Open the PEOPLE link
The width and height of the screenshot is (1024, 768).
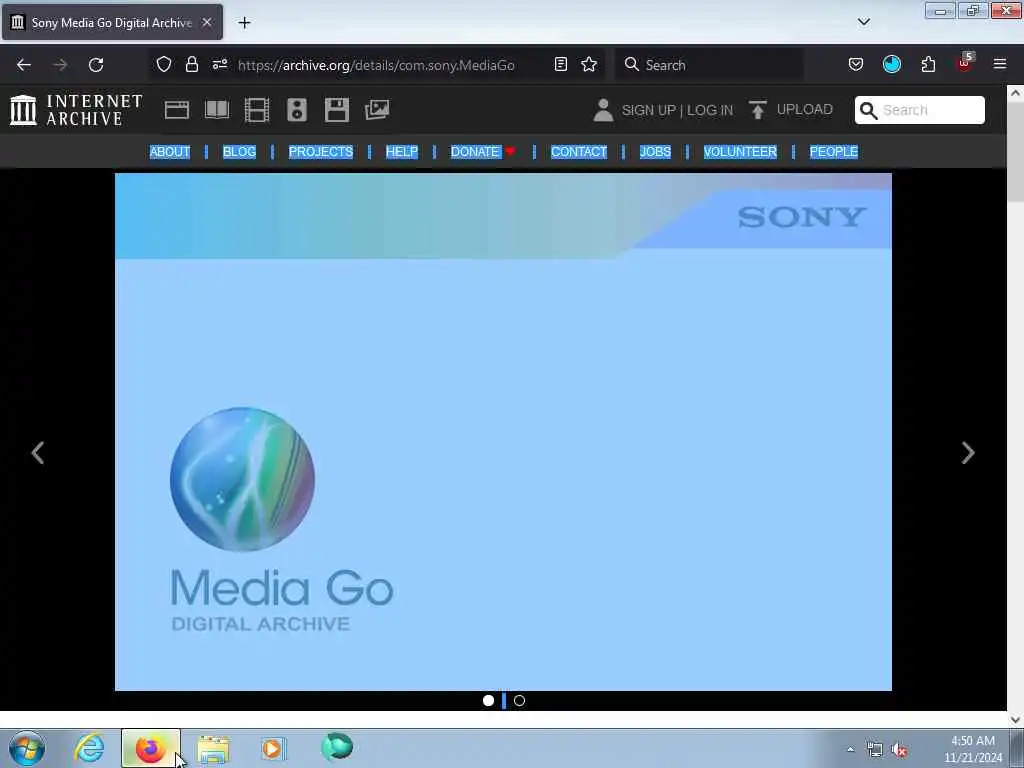tap(833, 152)
